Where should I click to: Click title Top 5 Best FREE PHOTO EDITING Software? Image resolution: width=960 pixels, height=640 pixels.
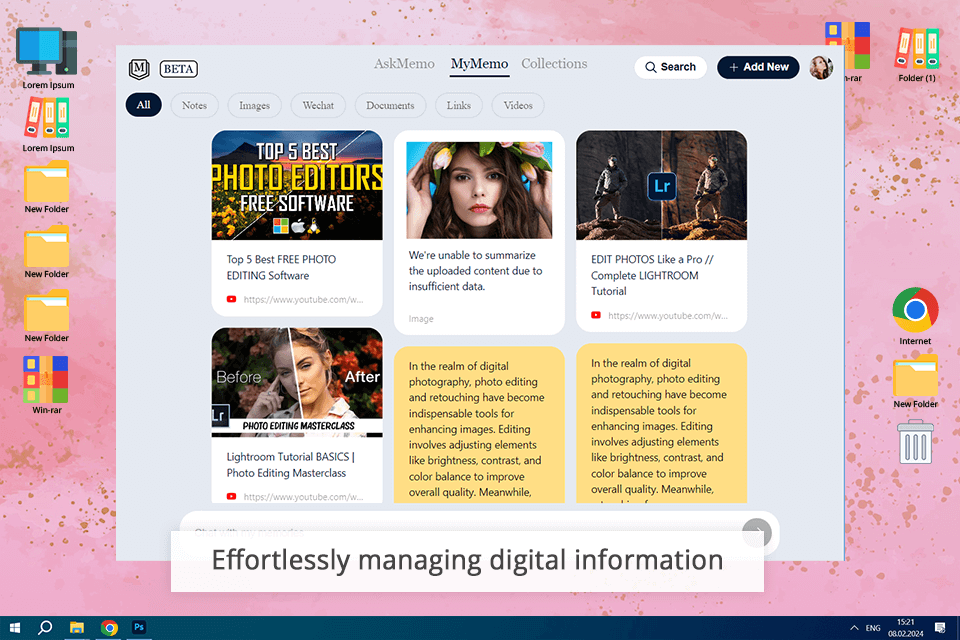281,267
